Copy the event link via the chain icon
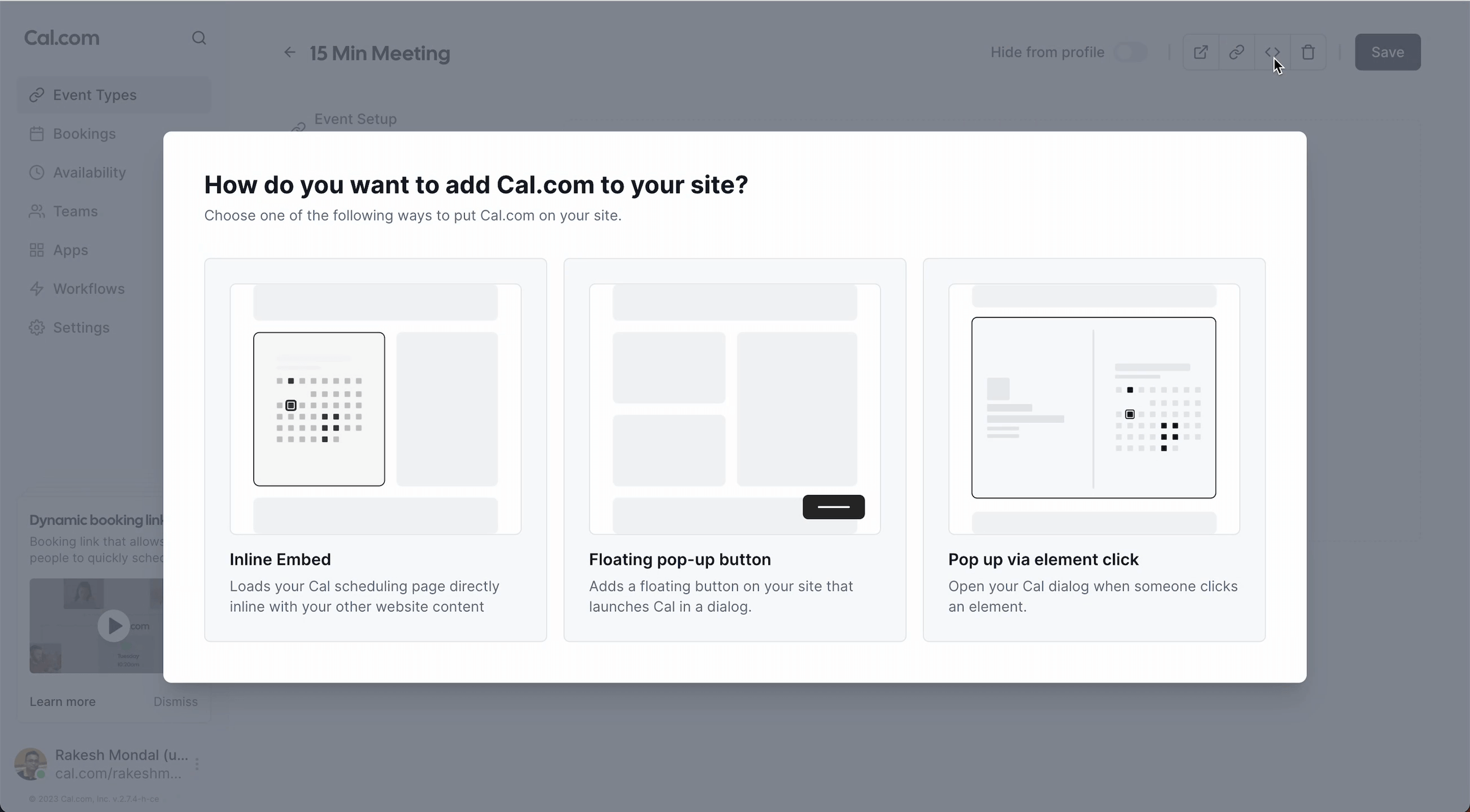 pyautogui.click(x=1236, y=52)
